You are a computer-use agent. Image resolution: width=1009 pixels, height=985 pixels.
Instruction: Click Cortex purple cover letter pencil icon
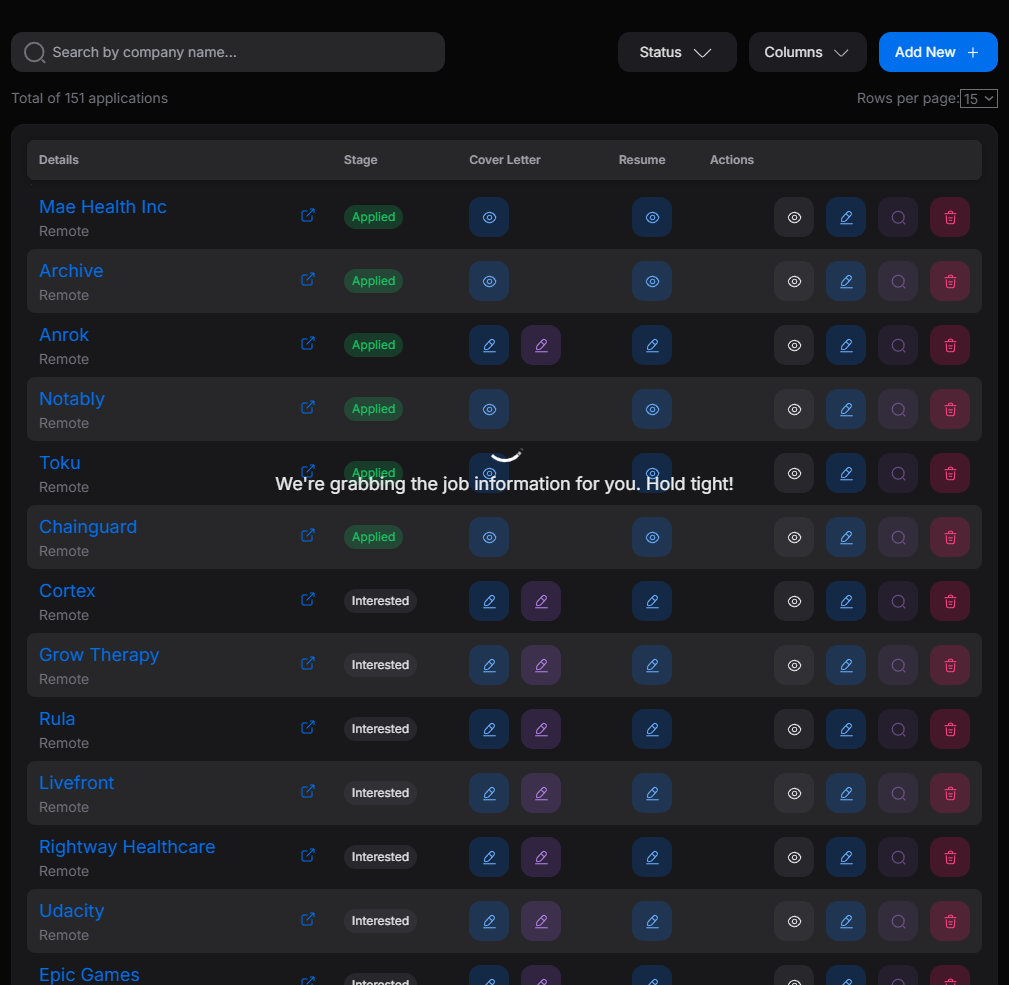[541, 601]
